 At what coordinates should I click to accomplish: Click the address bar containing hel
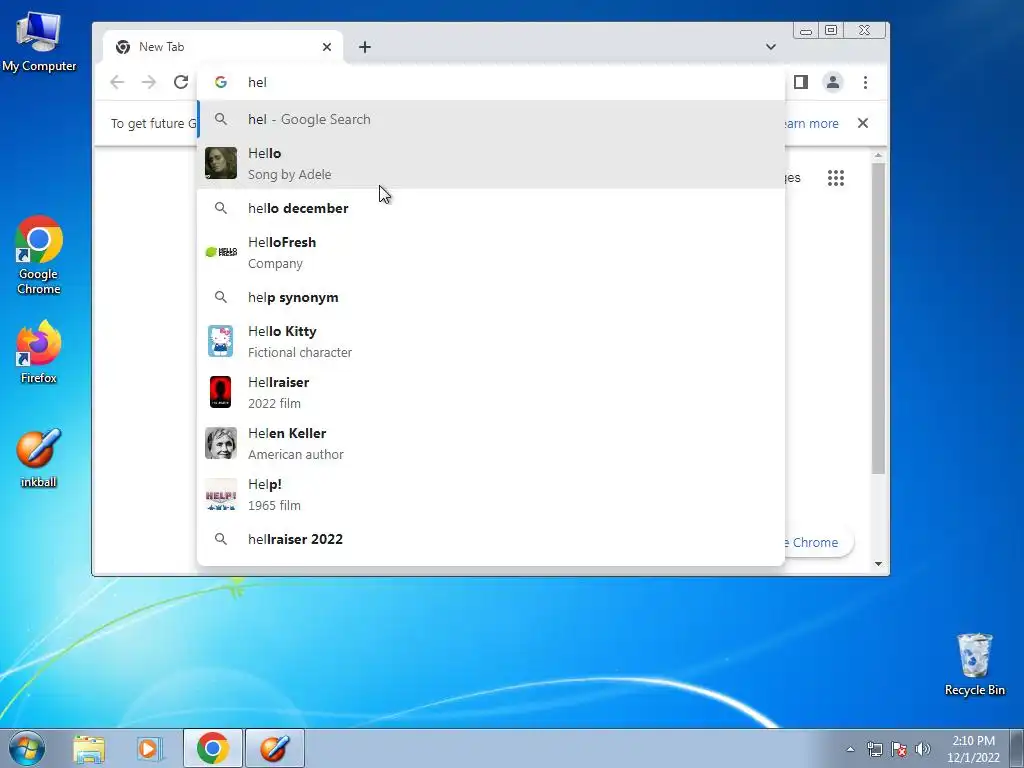point(490,82)
